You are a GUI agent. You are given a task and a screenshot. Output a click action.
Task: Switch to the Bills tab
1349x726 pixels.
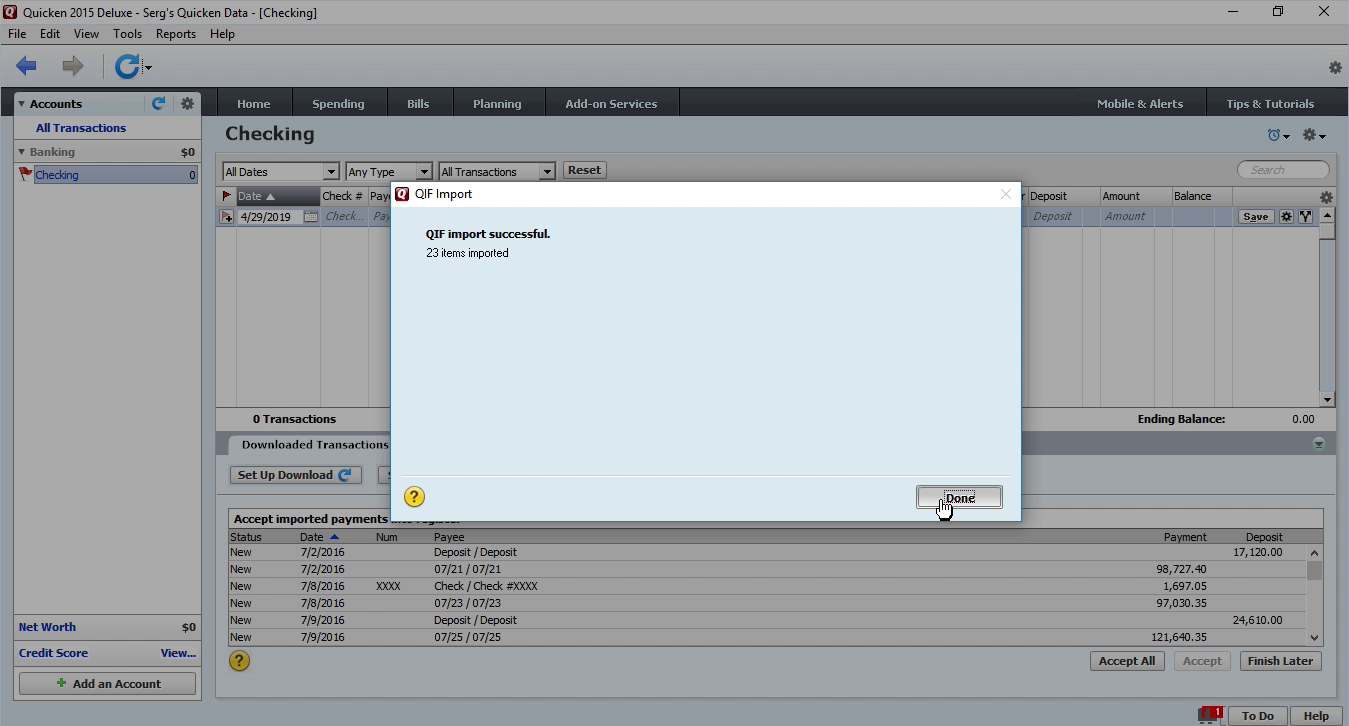(418, 103)
